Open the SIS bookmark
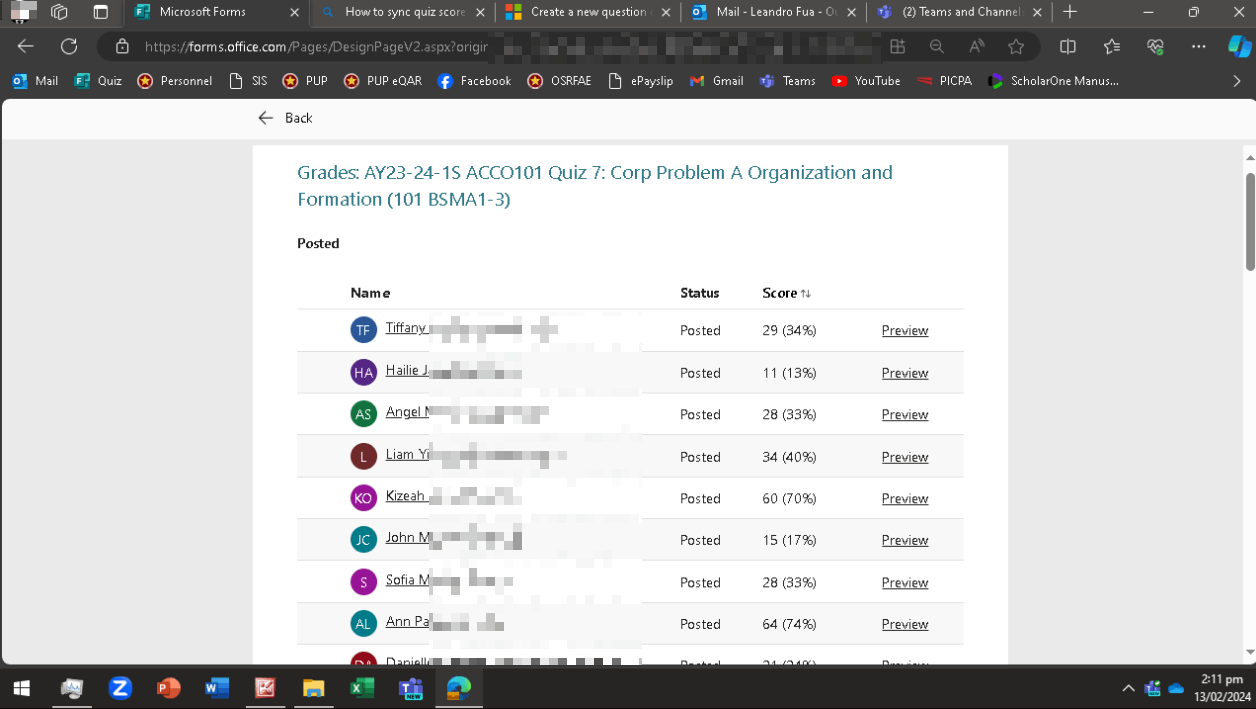The width and height of the screenshot is (1256, 709). pyautogui.click(x=248, y=81)
